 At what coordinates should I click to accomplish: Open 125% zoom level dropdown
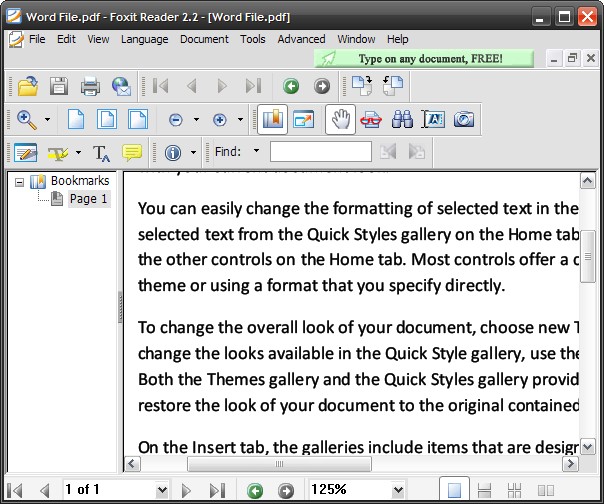click(x=398, y=490)
